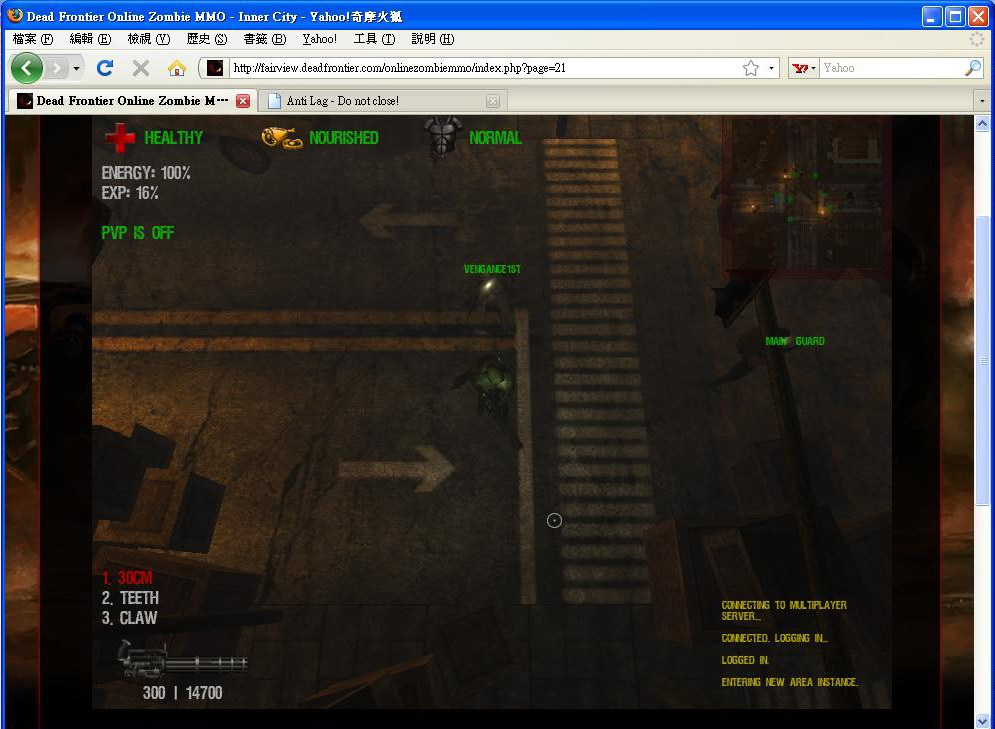Click the vertical scrollbar thumb
Screen dimensions: 995x729
pyautogui.click(x=982, y=361)
